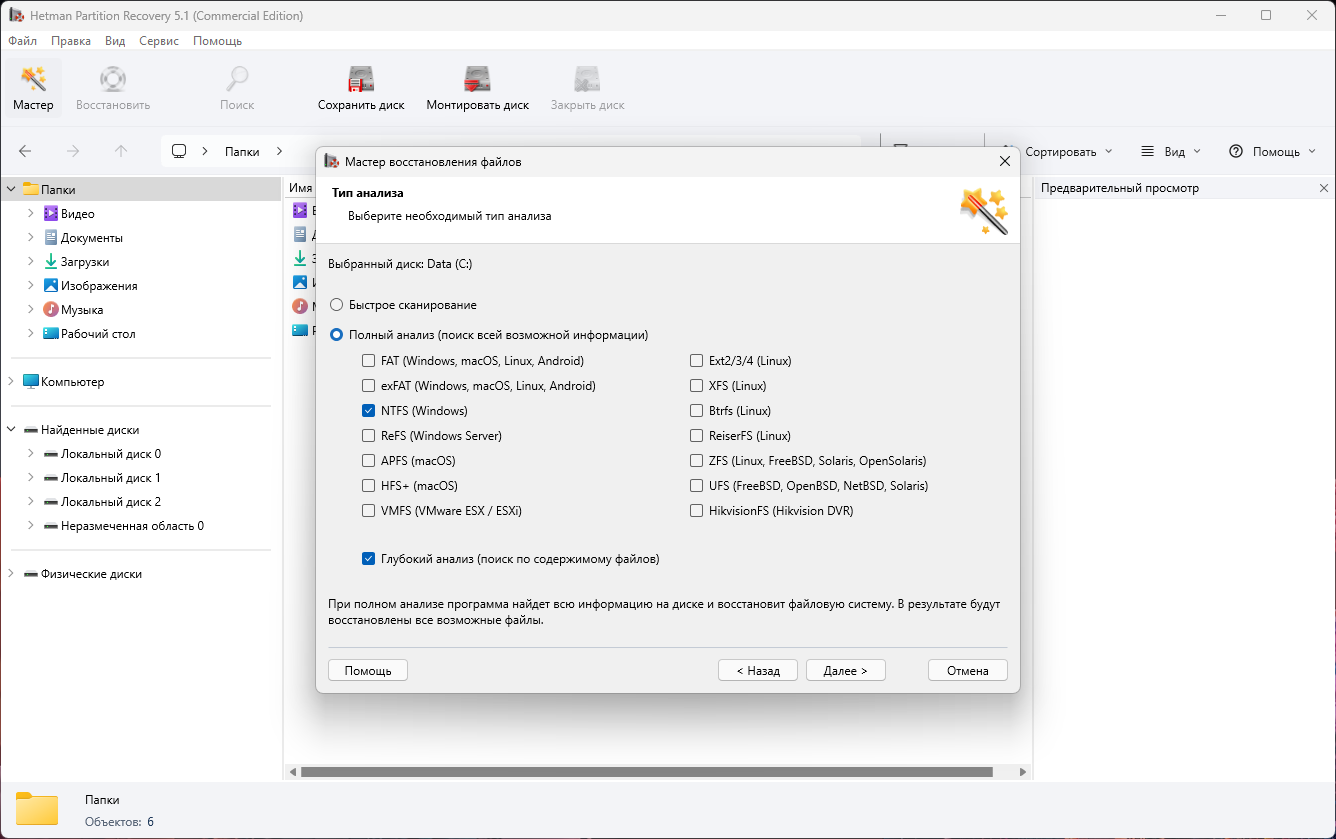This screenshot has width=1336, height=839.
Task: Enable the exFAT checkbox
Action: tap(369, 385)
